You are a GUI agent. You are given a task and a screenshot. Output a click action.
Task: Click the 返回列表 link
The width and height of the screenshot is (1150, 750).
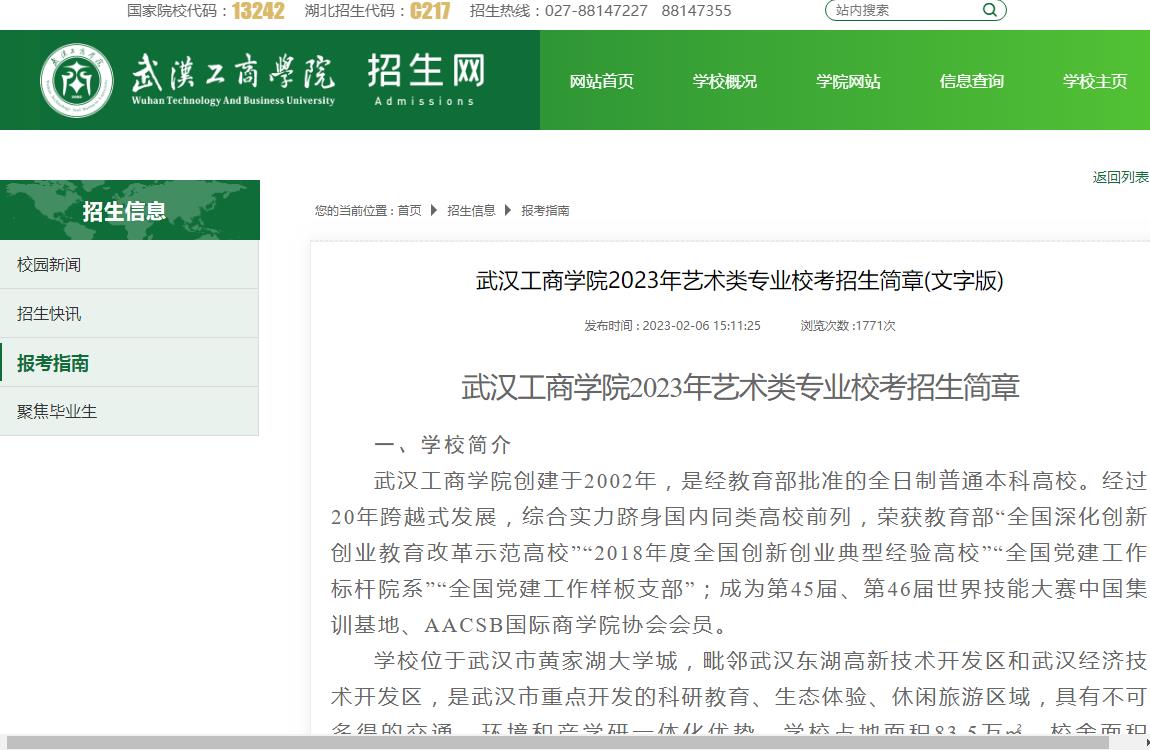(x=1121, y=177)
